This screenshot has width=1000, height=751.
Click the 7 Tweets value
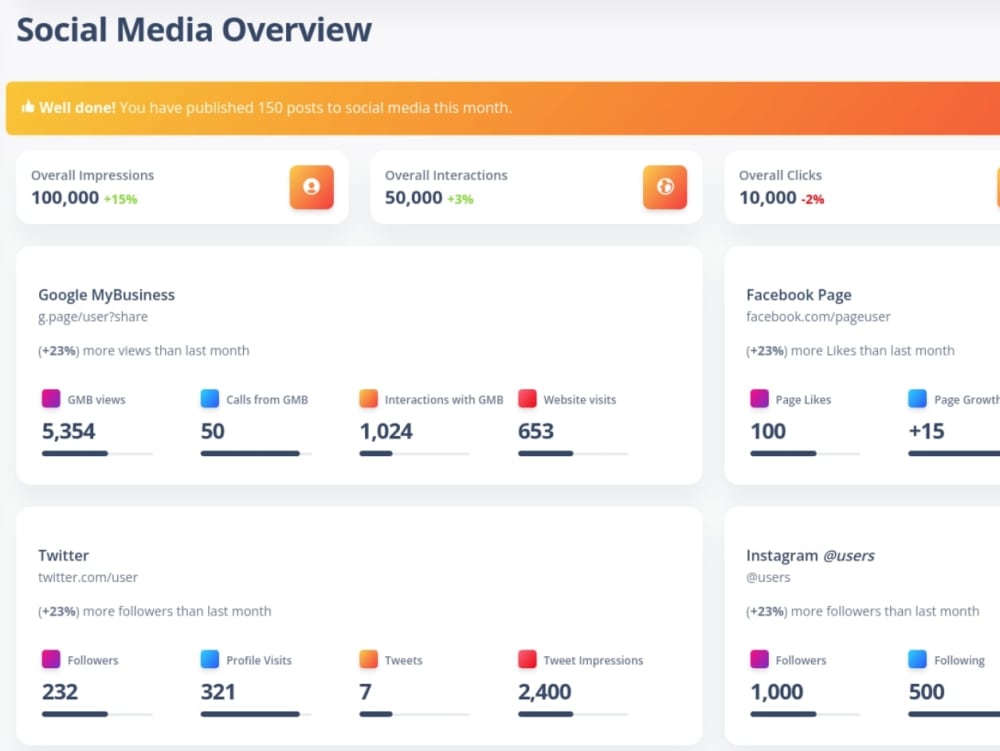click(365, 692)
